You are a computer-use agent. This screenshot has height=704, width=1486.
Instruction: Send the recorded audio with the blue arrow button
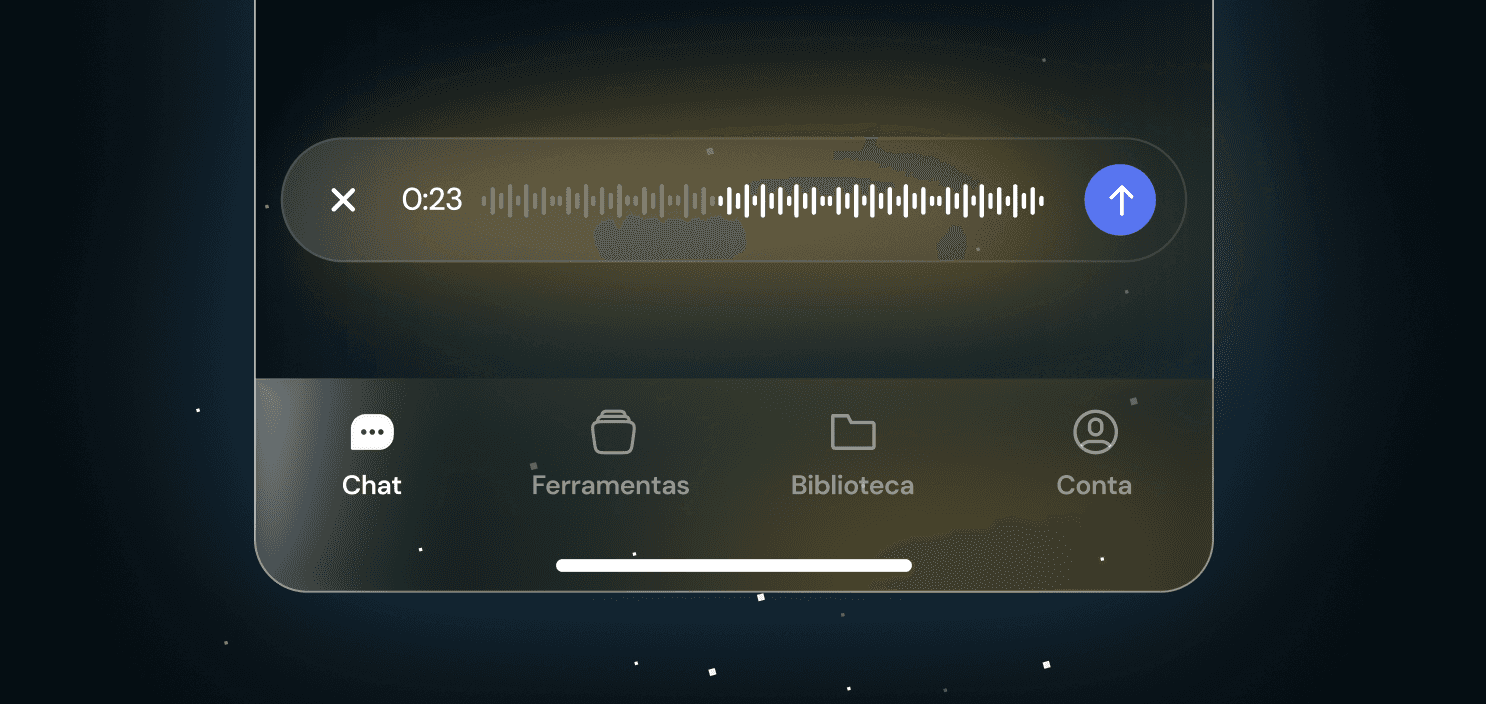click(x=1120, y=200)
